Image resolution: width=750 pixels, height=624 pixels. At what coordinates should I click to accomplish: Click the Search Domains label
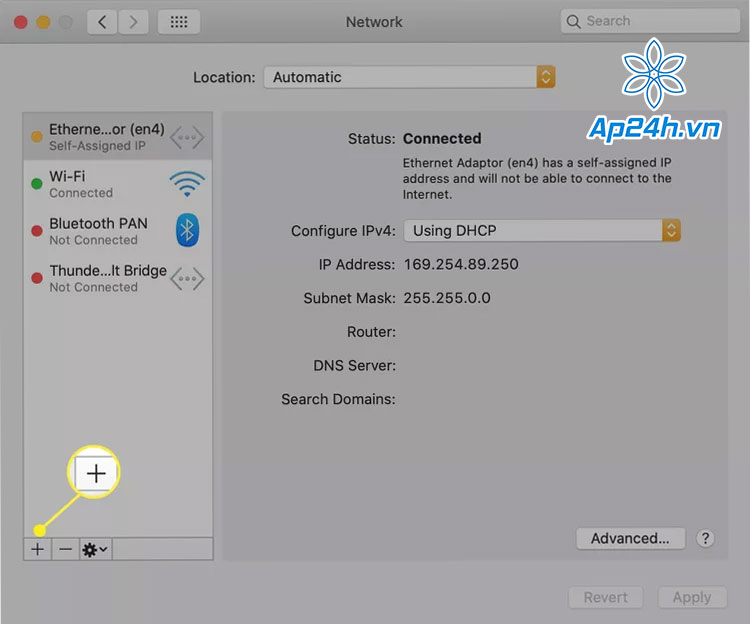point(338,399)
